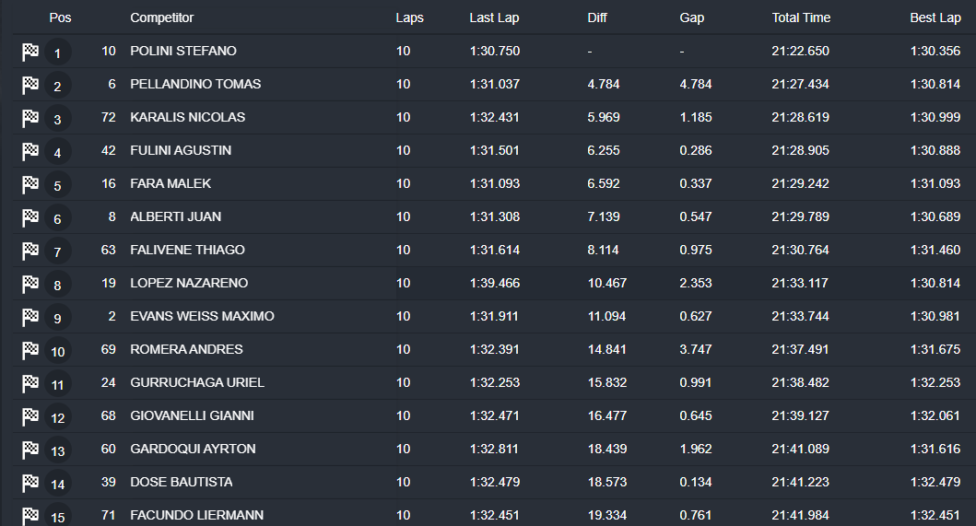Click the flag icon in DOSE BAUTISTA row
This screenshot has height=526, width=976.
(x=30, y=482)
